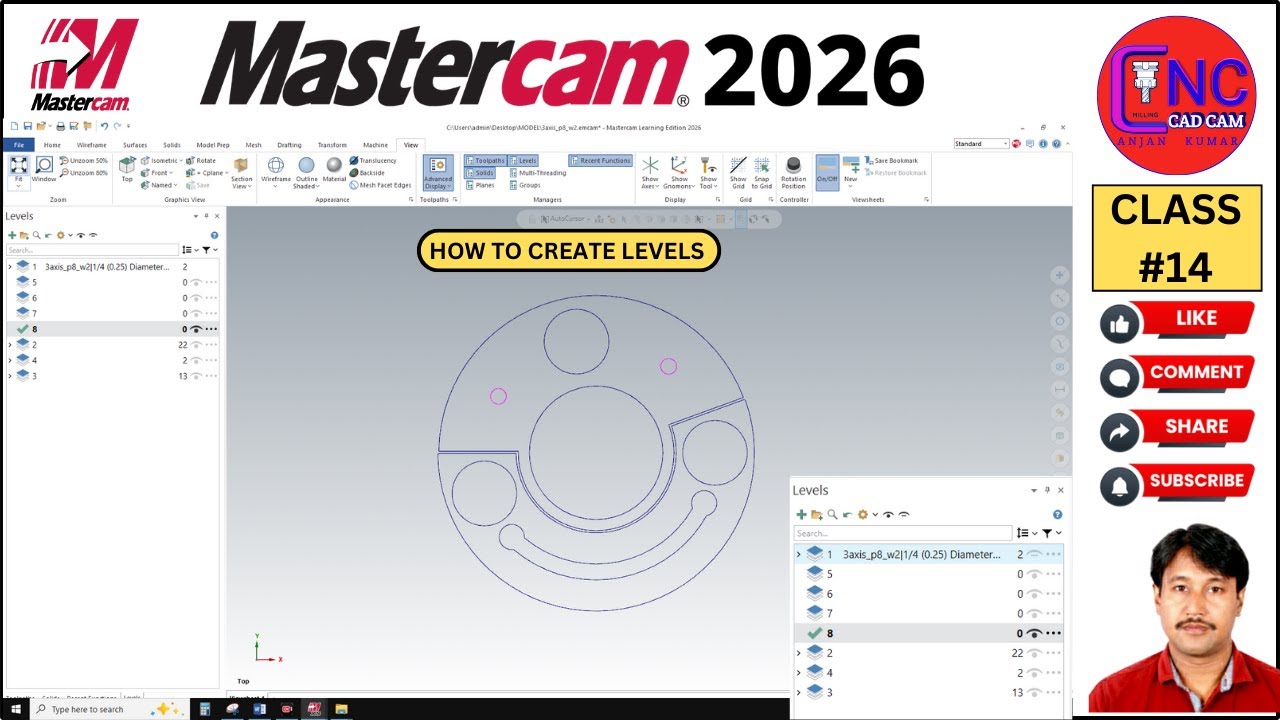1280x720 pixels.
Task: Set Wireframe appearance mode
Action: pyautogui.click(x=276, y=172)
